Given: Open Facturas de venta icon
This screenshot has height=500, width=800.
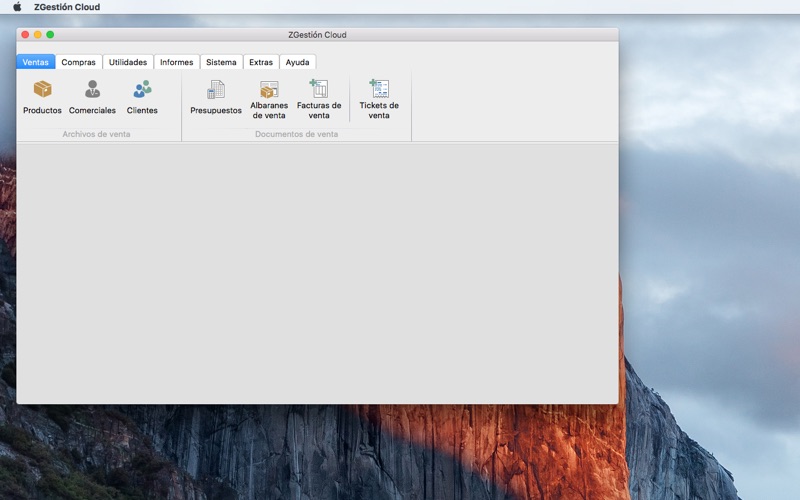Looking at the screenshot, I should pyautogui.click(x=319, y=88).
